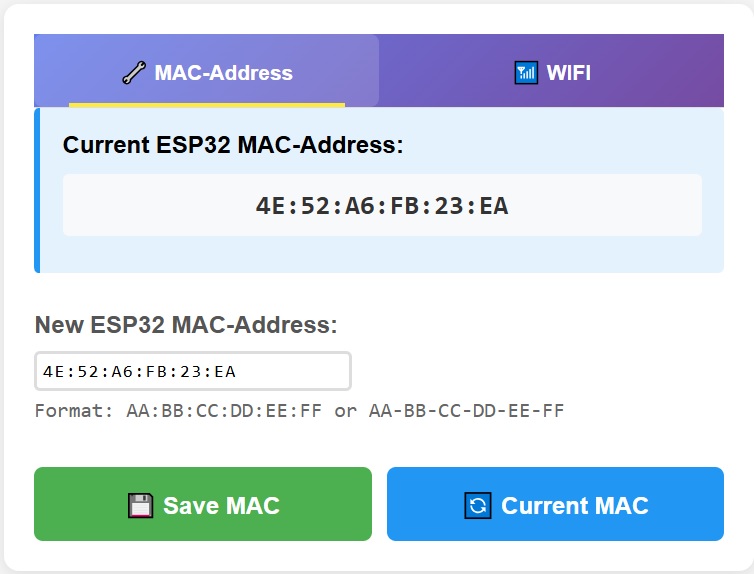Click the blue accent bar on info panel
The width and height of the screenshot is (754, 574).
[37, 190]
